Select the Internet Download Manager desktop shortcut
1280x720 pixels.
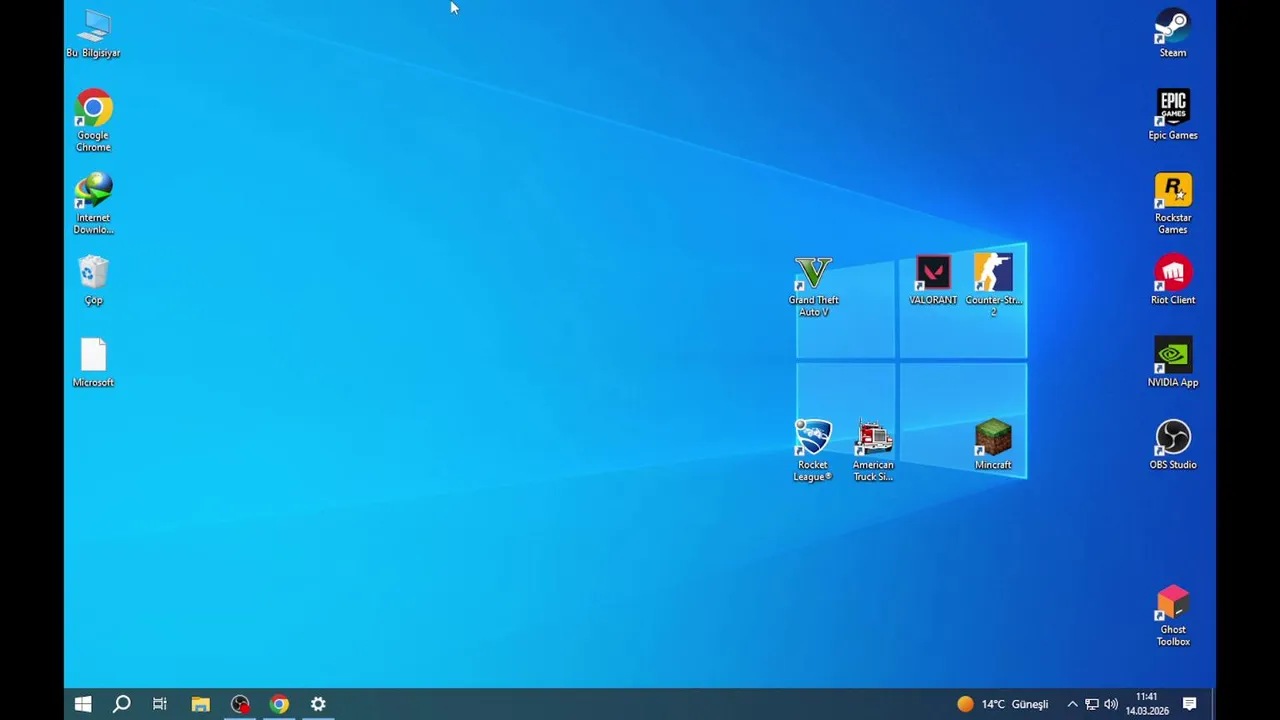(93, 204)
